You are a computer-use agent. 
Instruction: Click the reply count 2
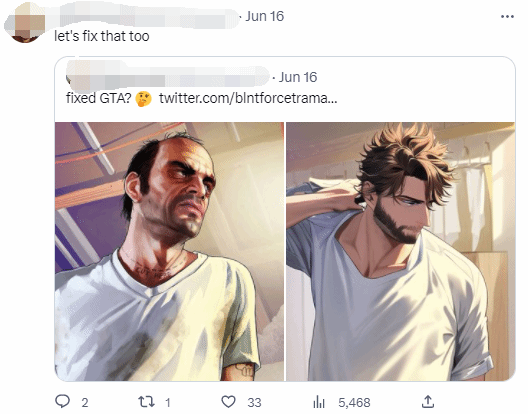[85, 403]
